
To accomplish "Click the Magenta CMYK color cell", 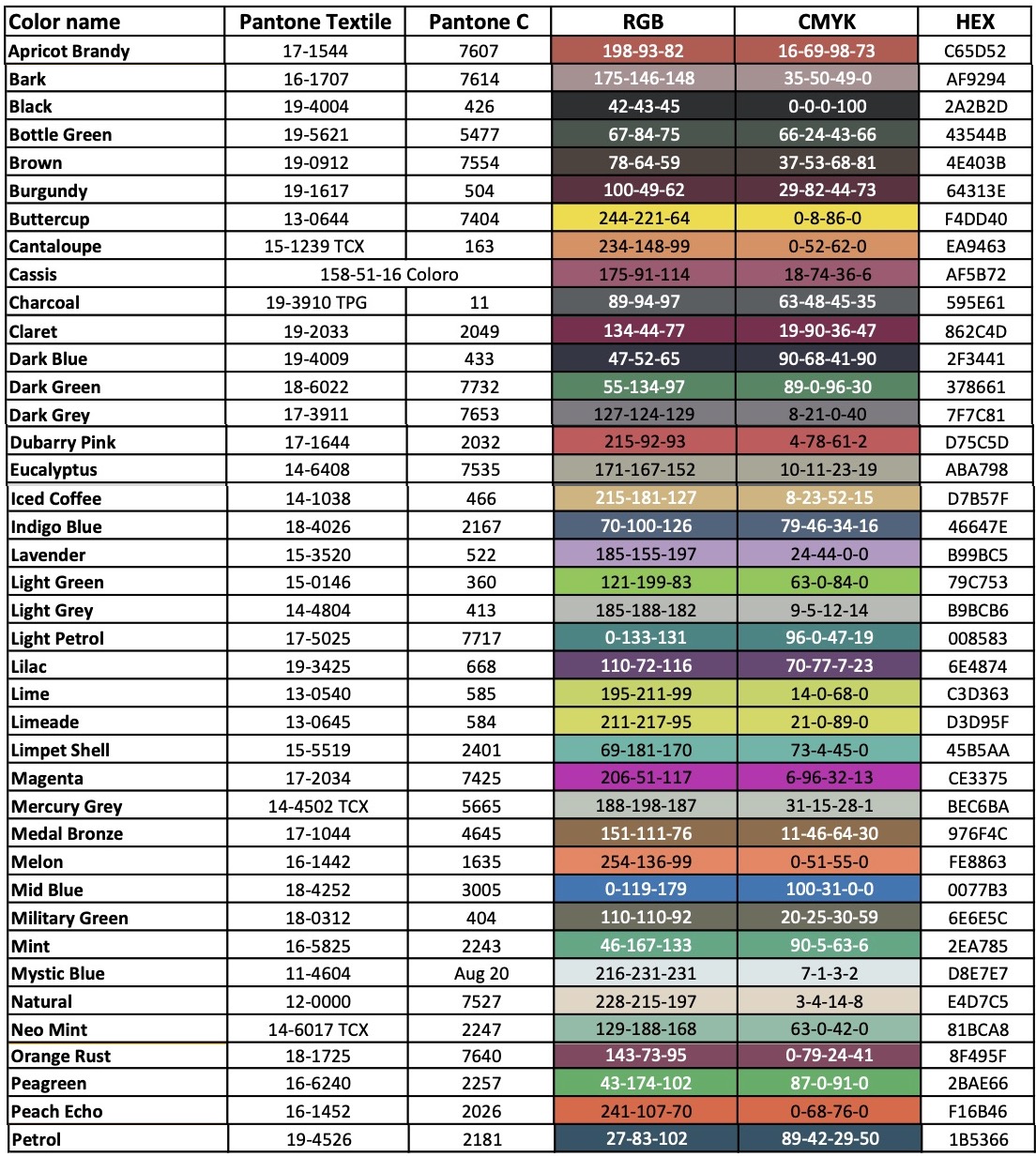I will tap(829, 778).
